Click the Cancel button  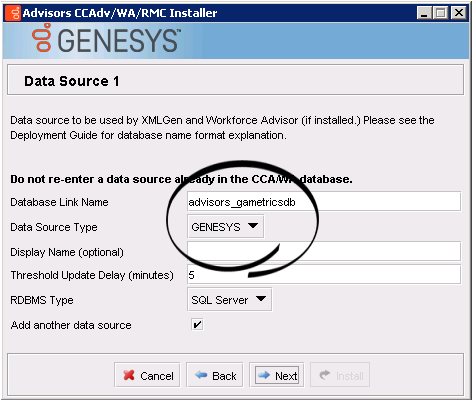pos(147,375)
